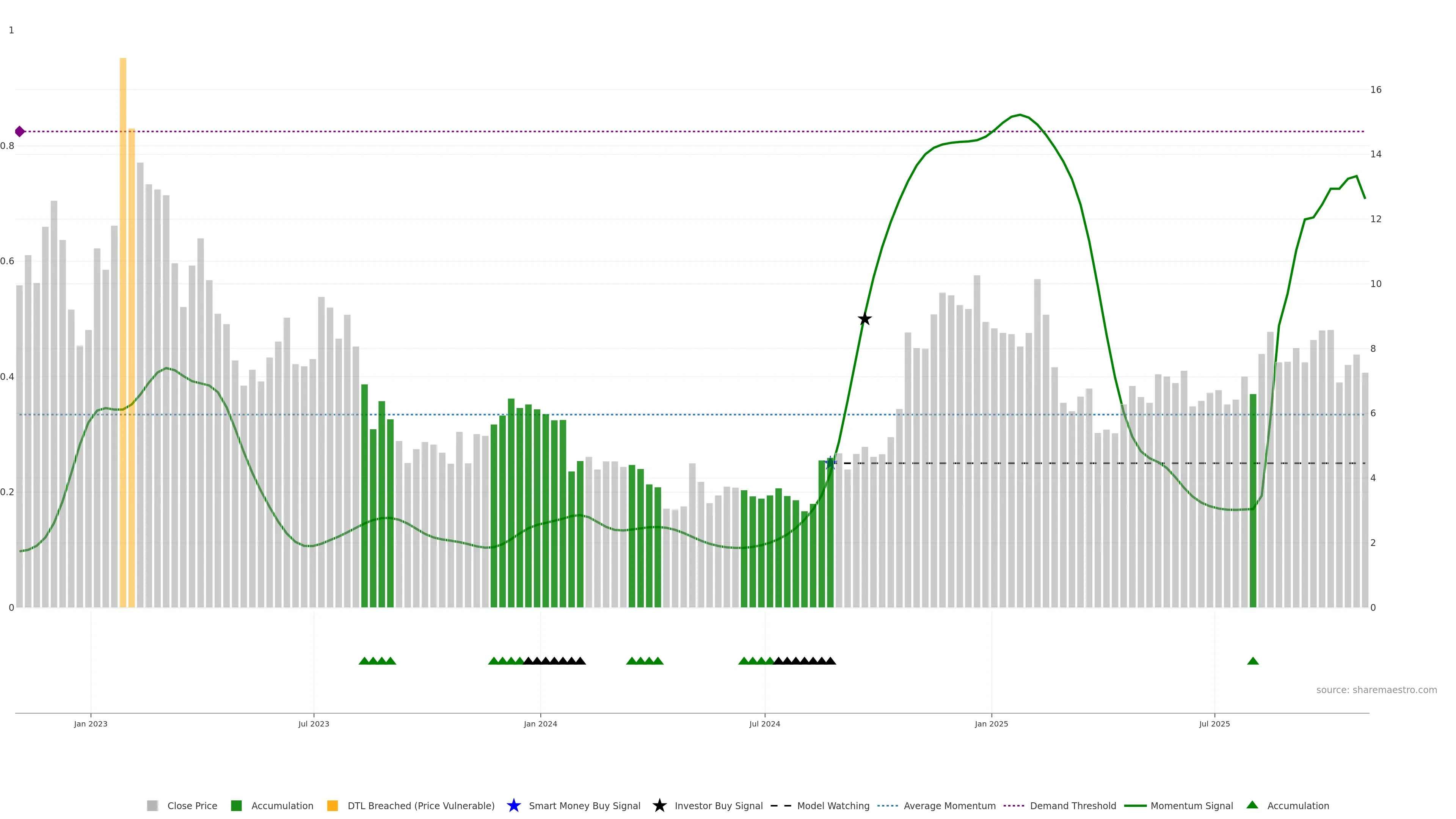Click the orange DTL Breached legend swatch

333,805
